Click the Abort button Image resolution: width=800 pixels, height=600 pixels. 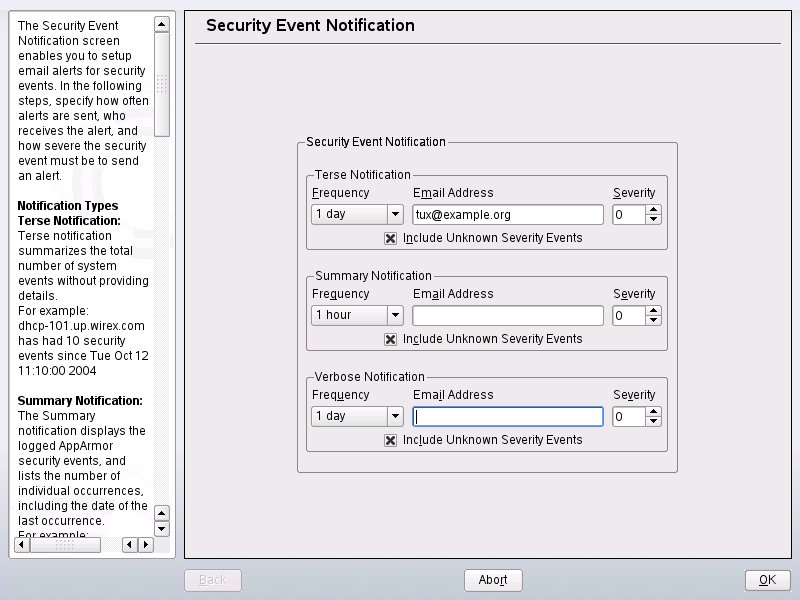(x=492, y=580)
